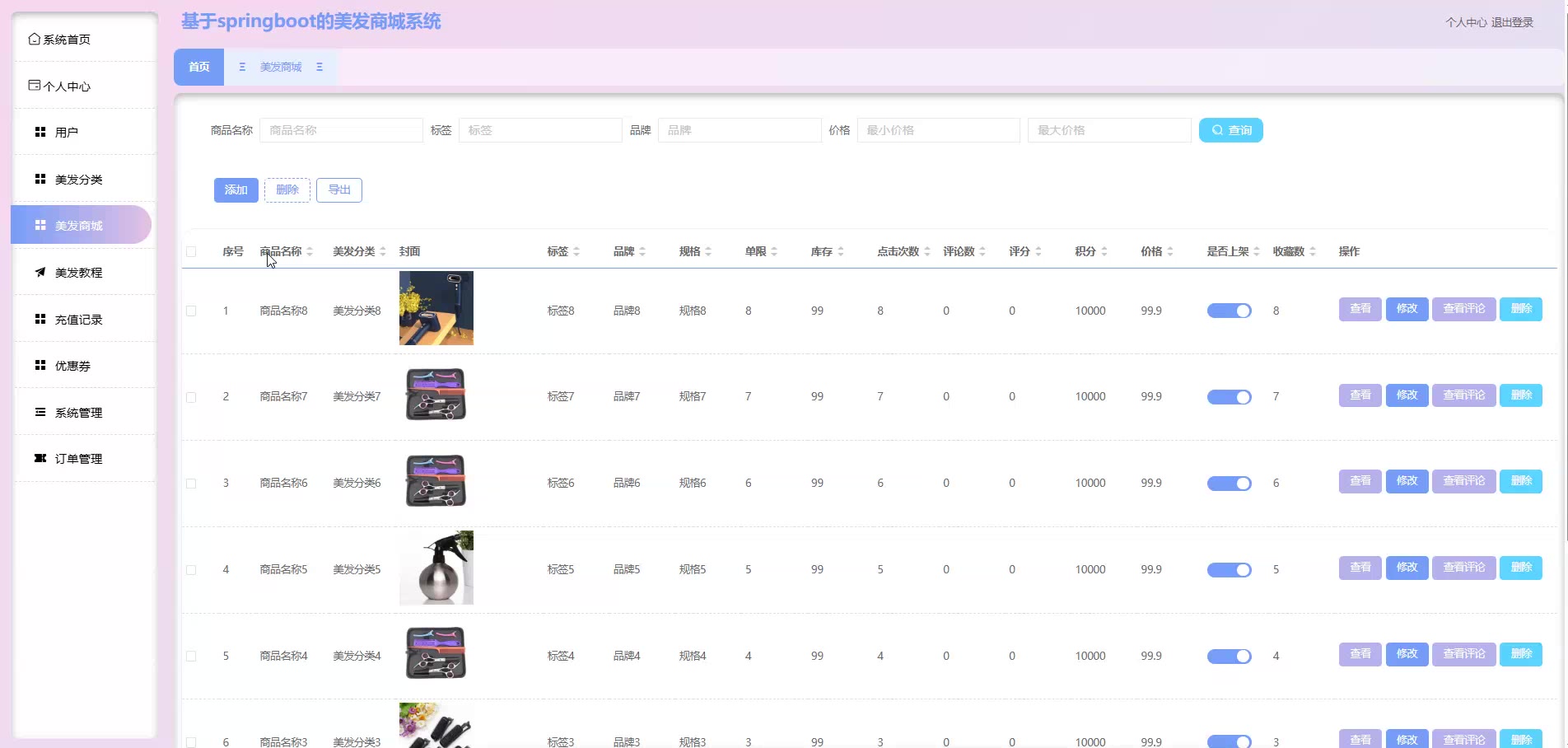Sort by 点击次数 using its header arrows

click(927, 251)
